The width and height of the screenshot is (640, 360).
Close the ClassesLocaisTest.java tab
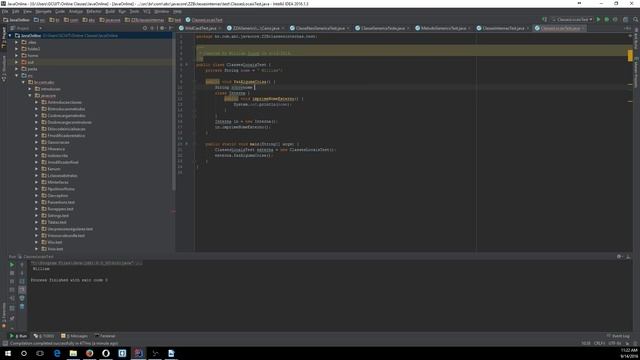(584, 28)
